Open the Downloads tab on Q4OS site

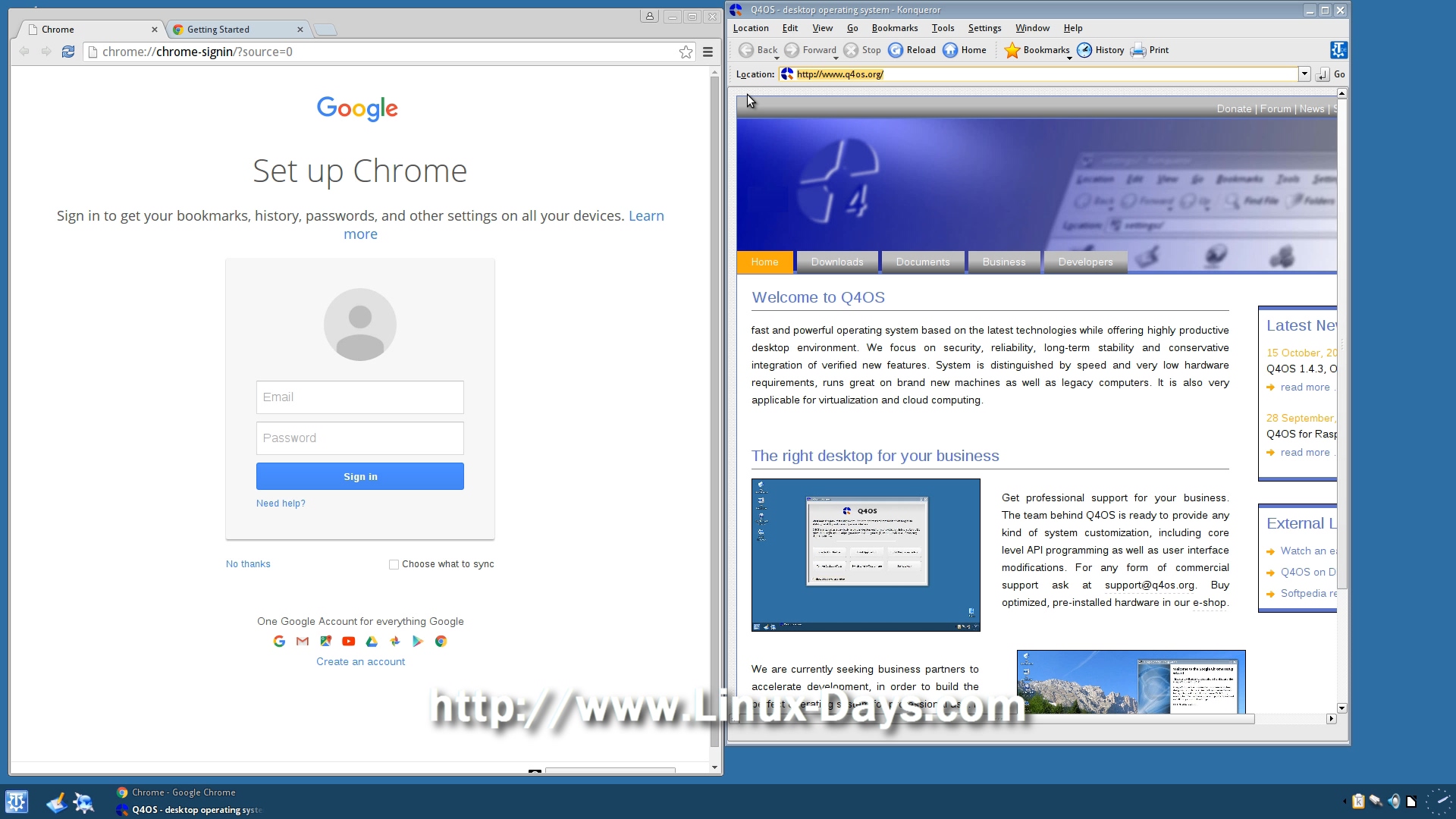point(837,262)
